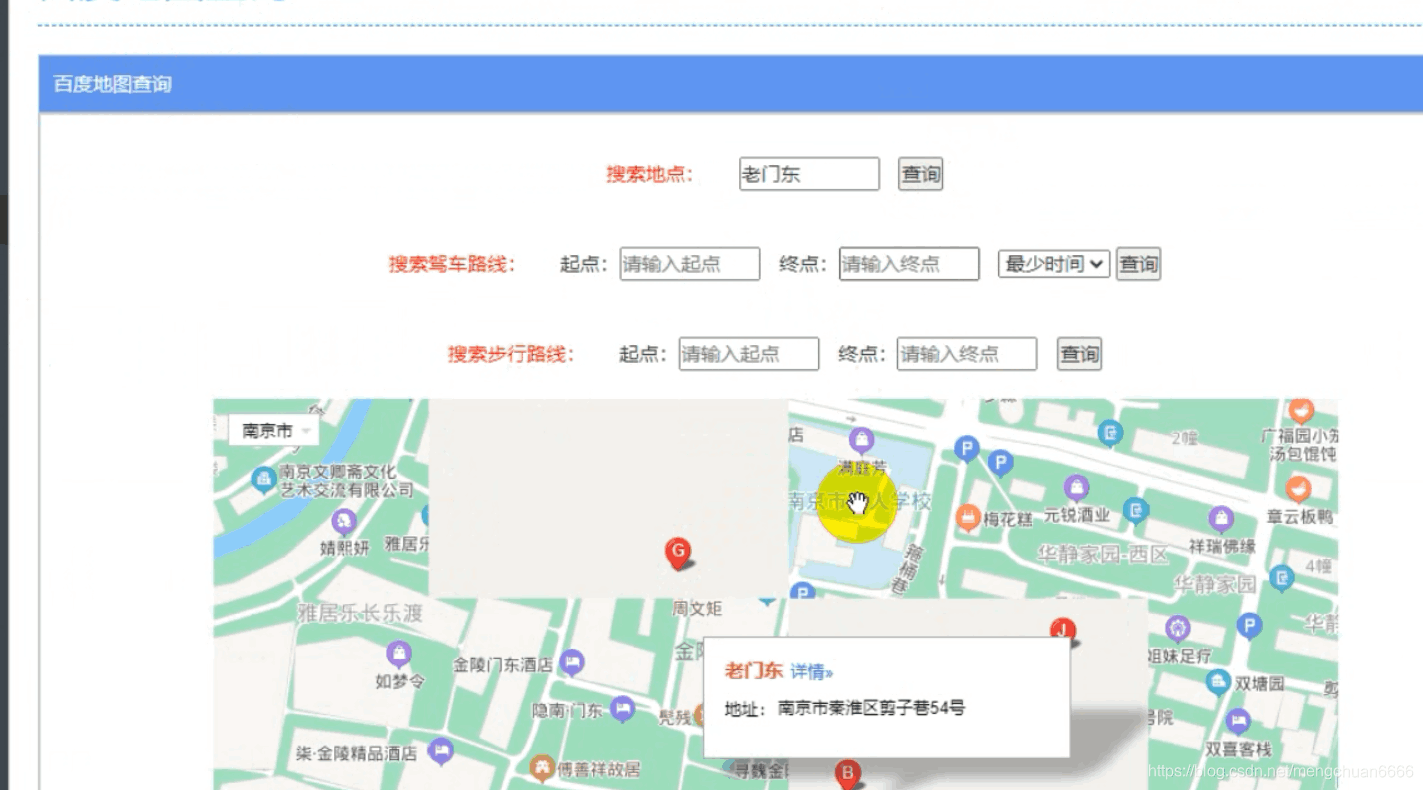Click the 华静家园-西区 map label
This screenshot has width=1423, height=790.
(1102, 553)
